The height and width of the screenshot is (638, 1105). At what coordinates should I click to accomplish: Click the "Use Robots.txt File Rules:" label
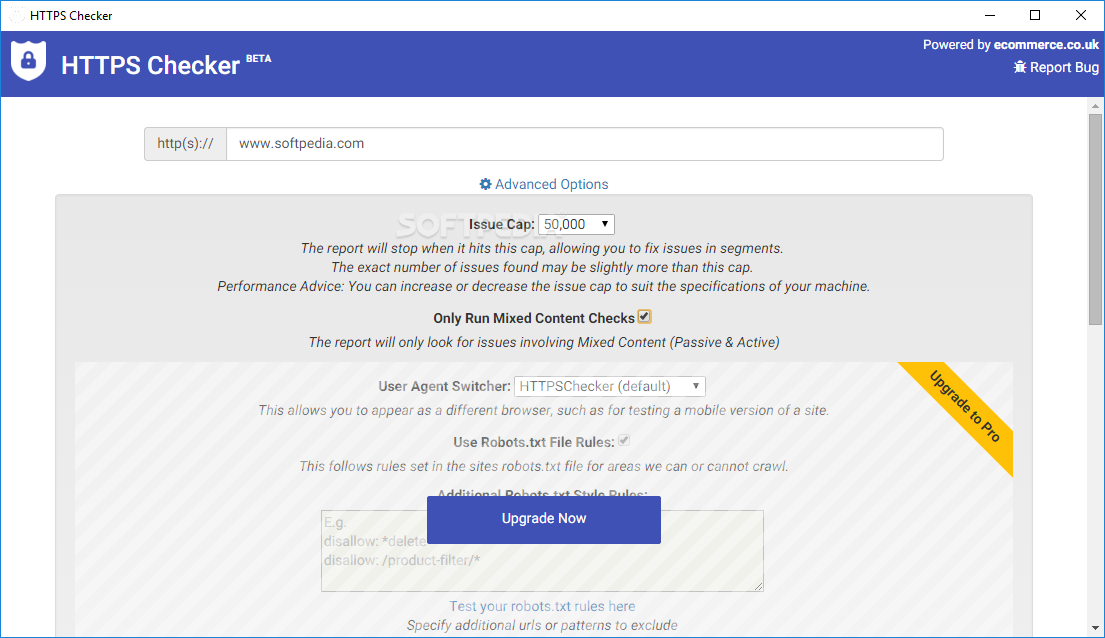tap(533, 442)
